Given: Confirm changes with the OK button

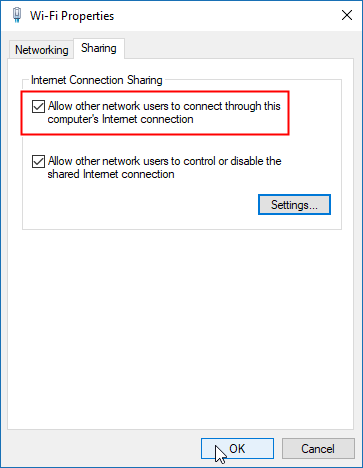Looking at the screenshot, I should point(237,449).
